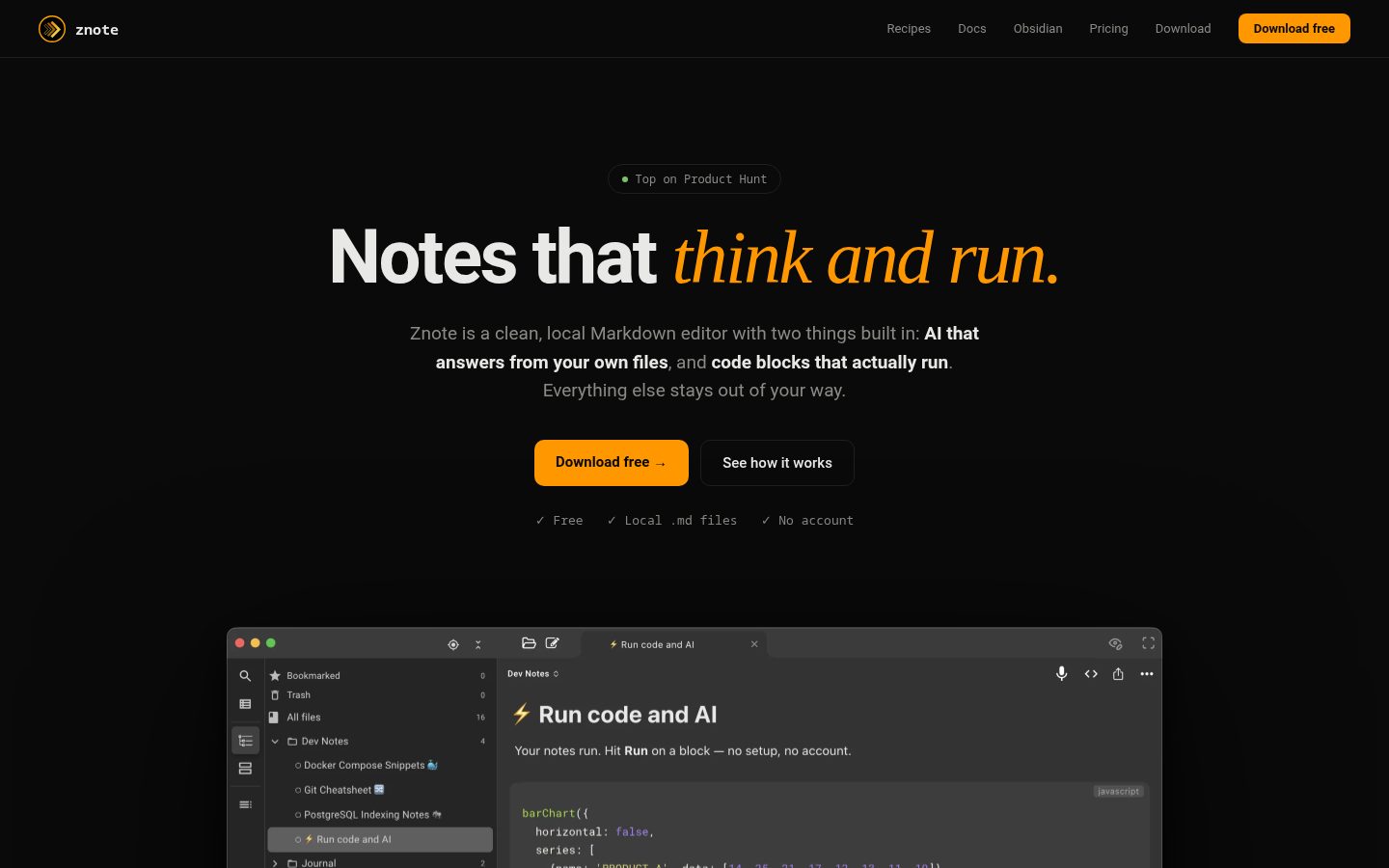Click the new note pencil icon
Image resolution: width=1389 pixels, height=868 pixels.
553,643
